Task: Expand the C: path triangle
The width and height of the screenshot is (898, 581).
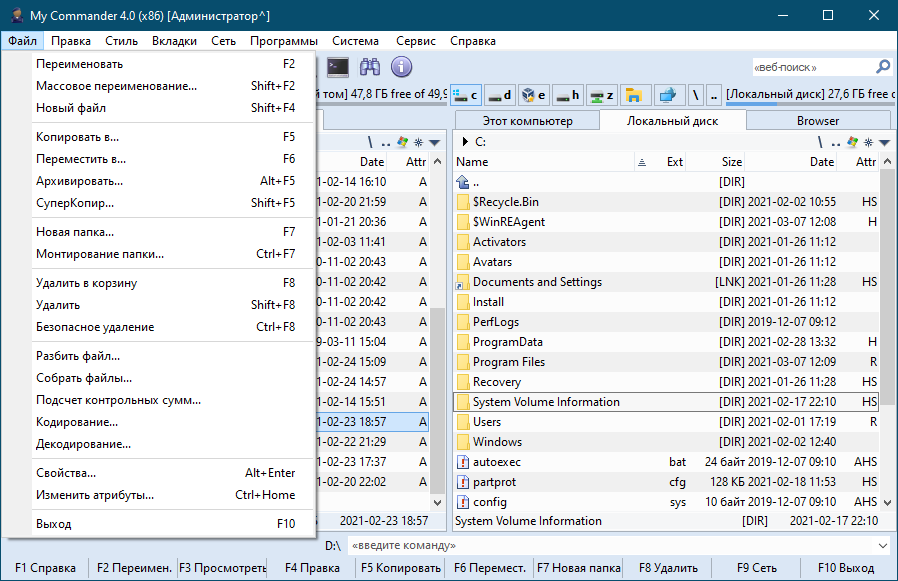Action: (465, 142)
